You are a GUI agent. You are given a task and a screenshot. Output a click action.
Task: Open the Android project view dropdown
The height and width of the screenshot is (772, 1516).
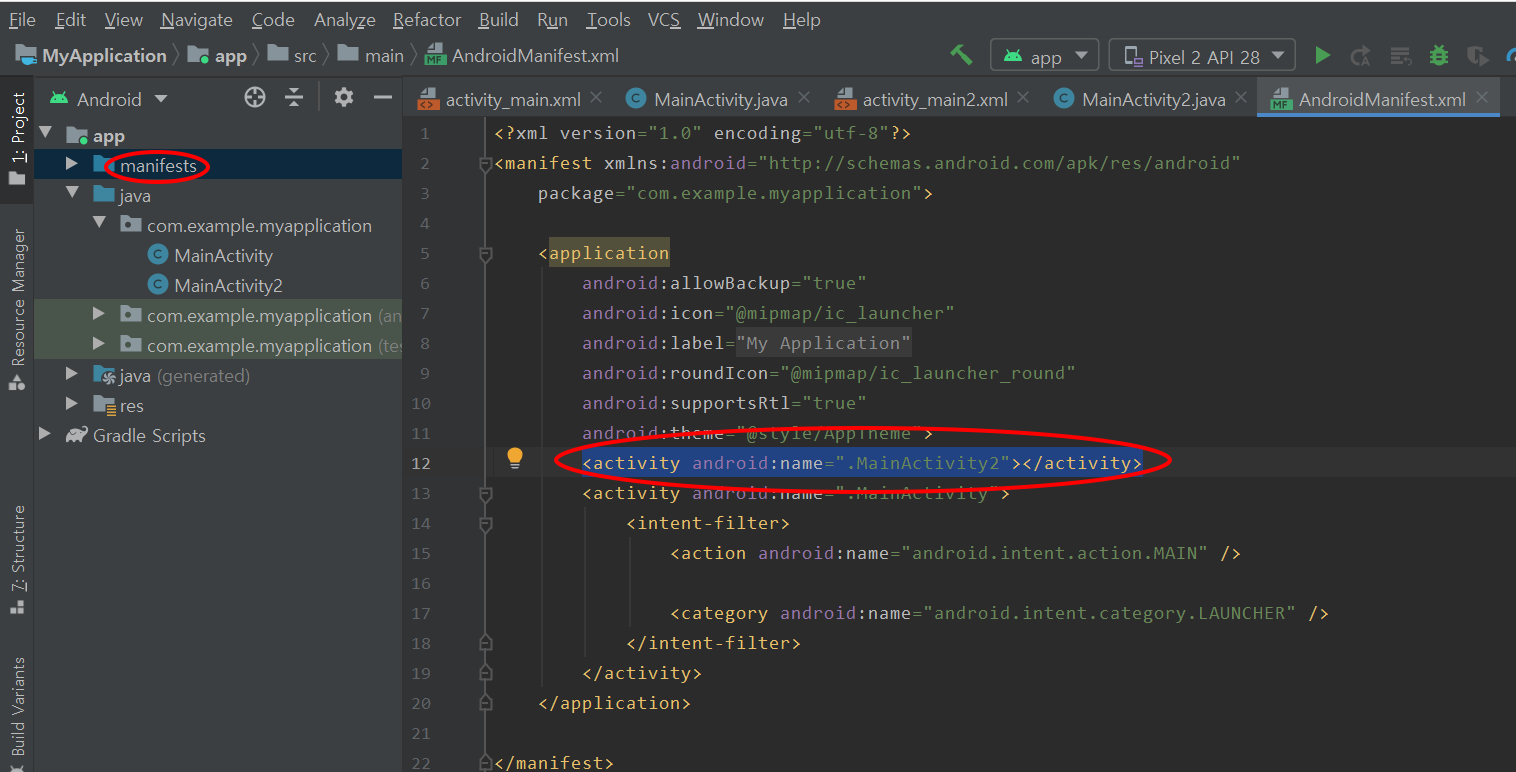[109, 99]
